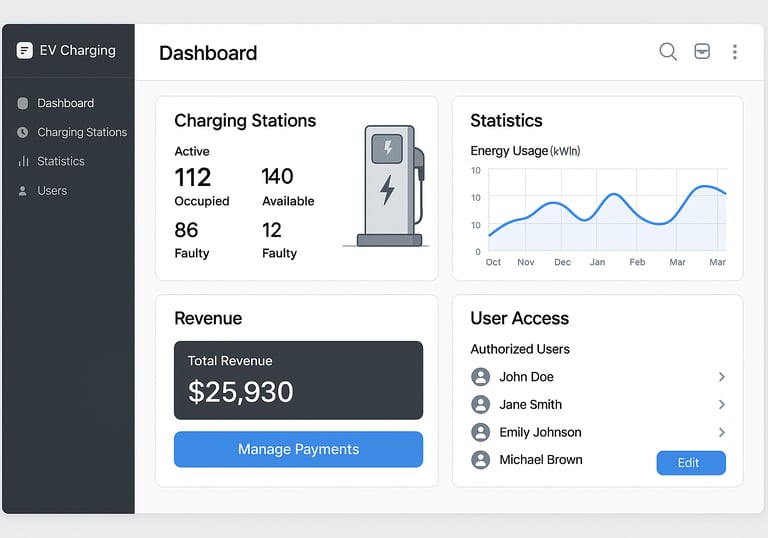The height and width of the screenshot is (538, 768).
Task: Expand Jane Smith's row chevron
Action: (721, 405)
